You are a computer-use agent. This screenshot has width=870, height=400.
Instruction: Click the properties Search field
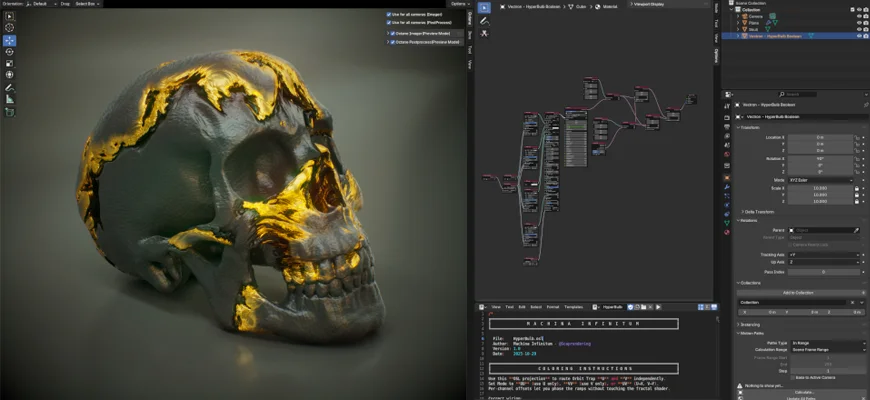tap(797, 94)
